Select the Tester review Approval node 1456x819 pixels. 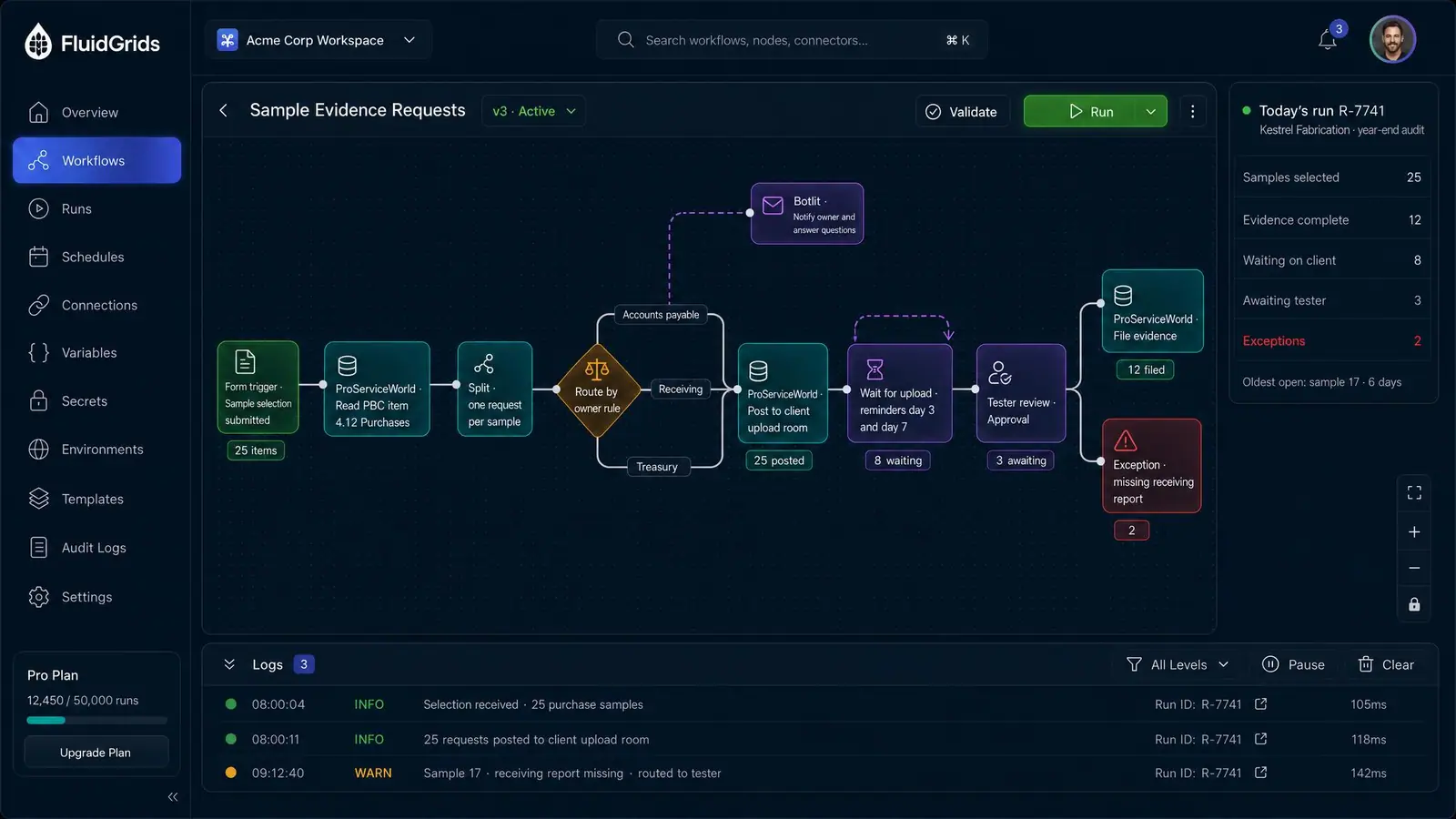[1021, 393]
